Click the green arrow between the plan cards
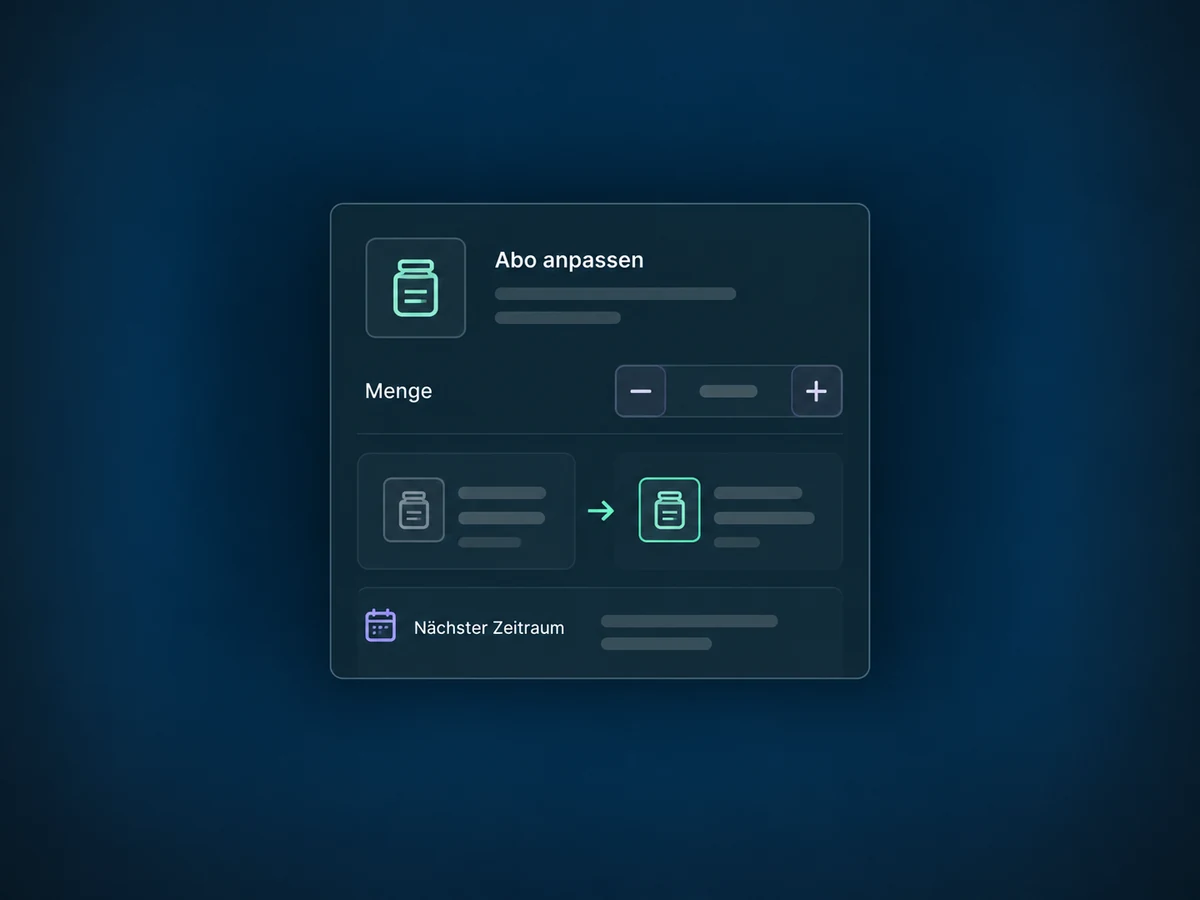 [x=601, y=511]
